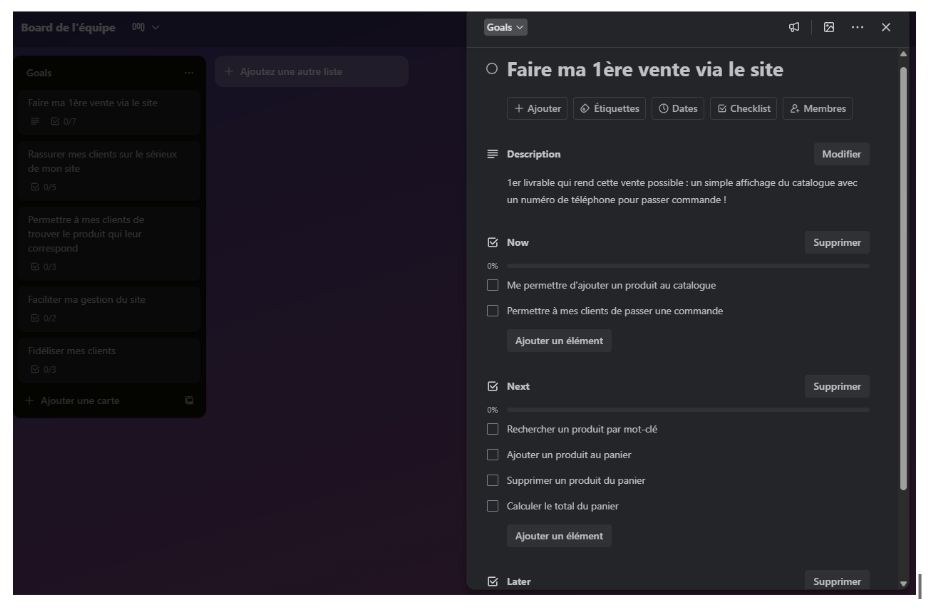The image size is (941, 609).
Task: Close the card detail panel
Action: (886, 27)
